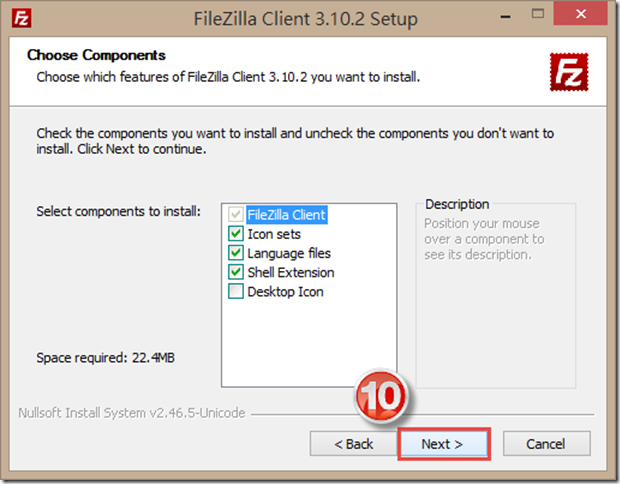Enable the Desktop Icon checkbox
Image resolution: width=620 pixels, height=484 pixels.
(236, 291)
